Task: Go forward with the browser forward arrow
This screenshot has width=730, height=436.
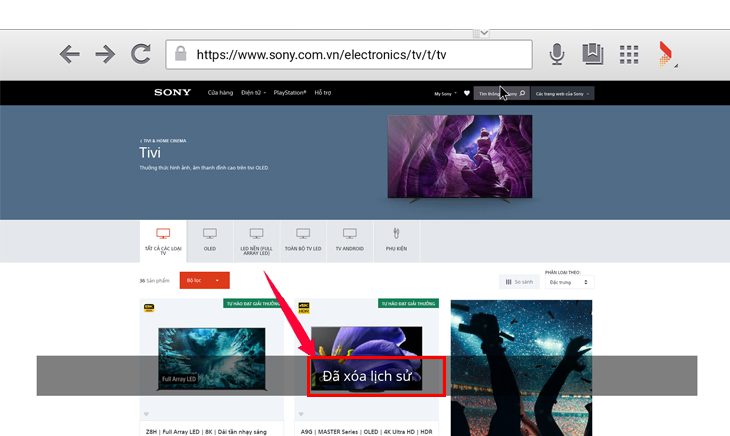Action: 105,54
